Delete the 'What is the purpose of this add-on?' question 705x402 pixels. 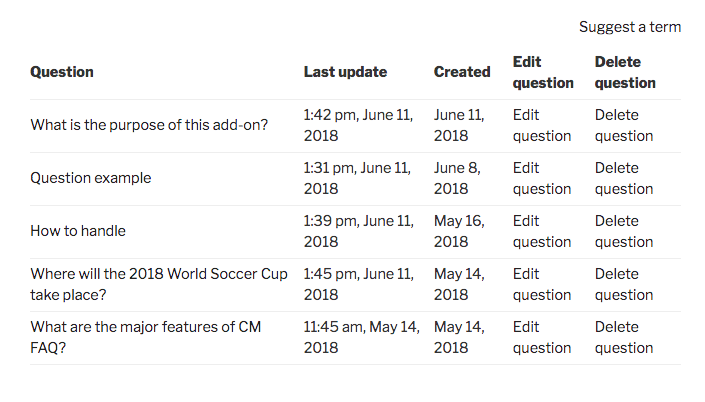tap(623, 125)
